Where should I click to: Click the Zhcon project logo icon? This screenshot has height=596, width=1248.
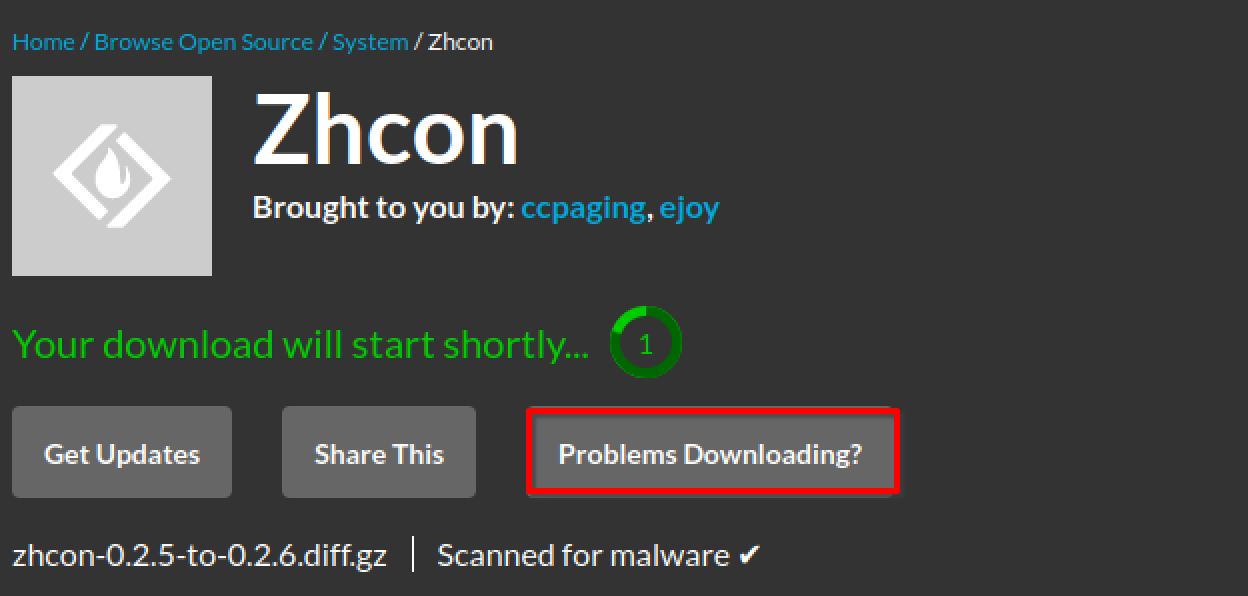(112, 176)
